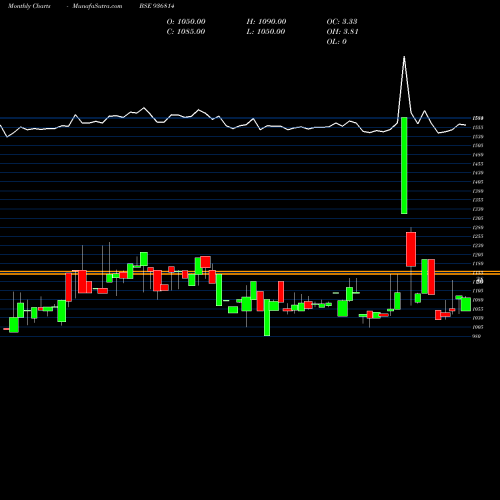Select the low price 'L: 1050.00'
The height and width of the screenshot is (500, 500).
click(x=266, y=32)
